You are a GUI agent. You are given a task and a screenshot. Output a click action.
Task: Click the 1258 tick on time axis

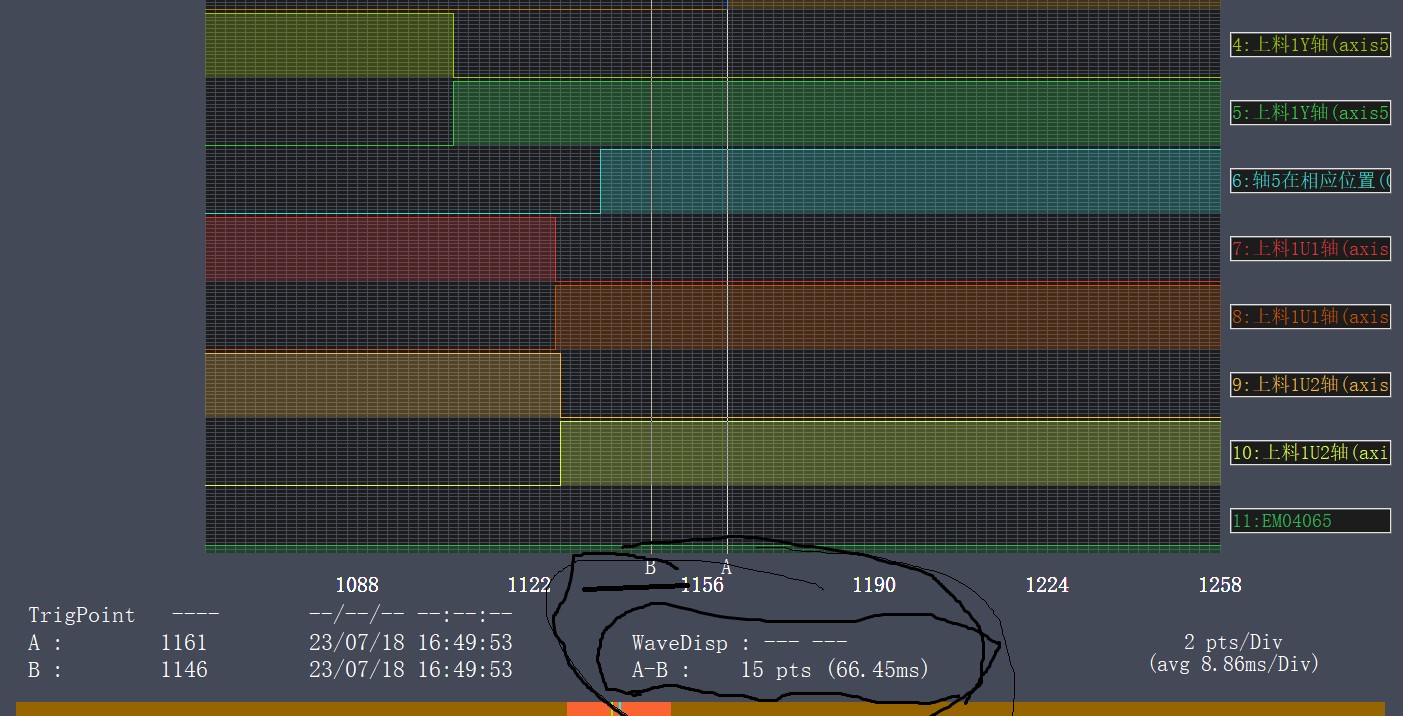tap(1219, 585)
